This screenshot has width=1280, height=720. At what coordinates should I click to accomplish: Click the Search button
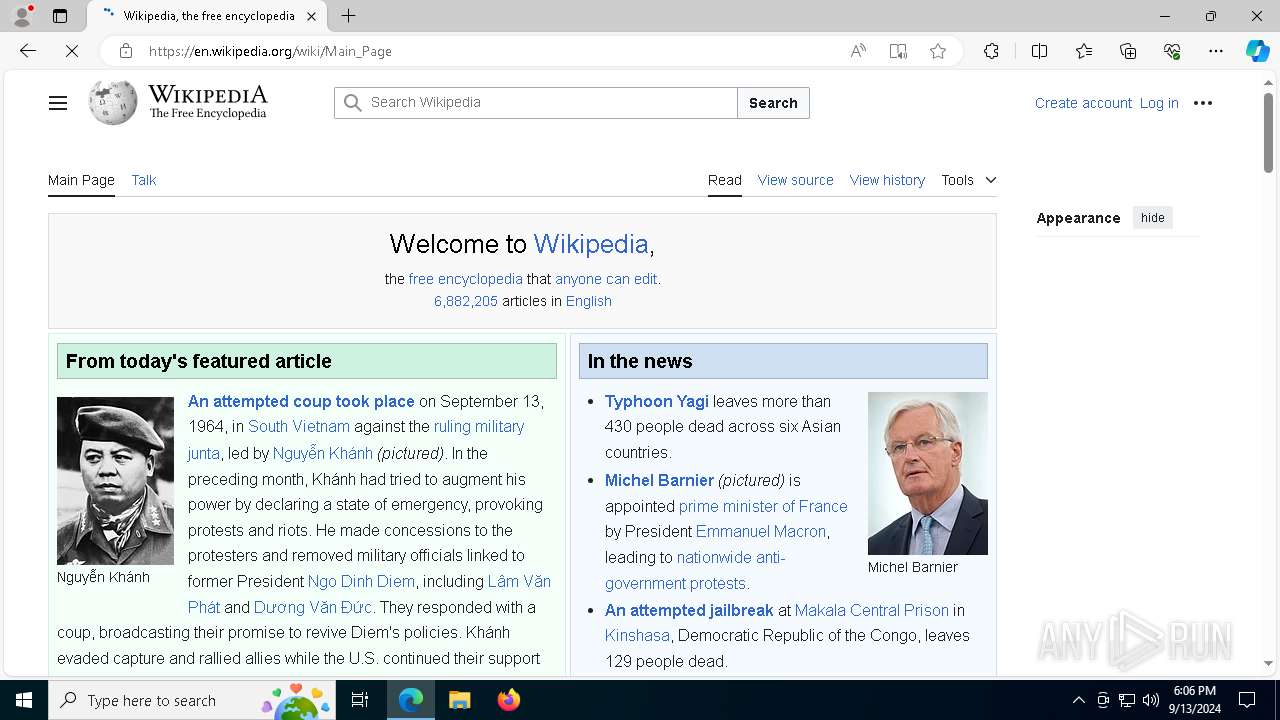pyautogui.click(x=773, y=103)
